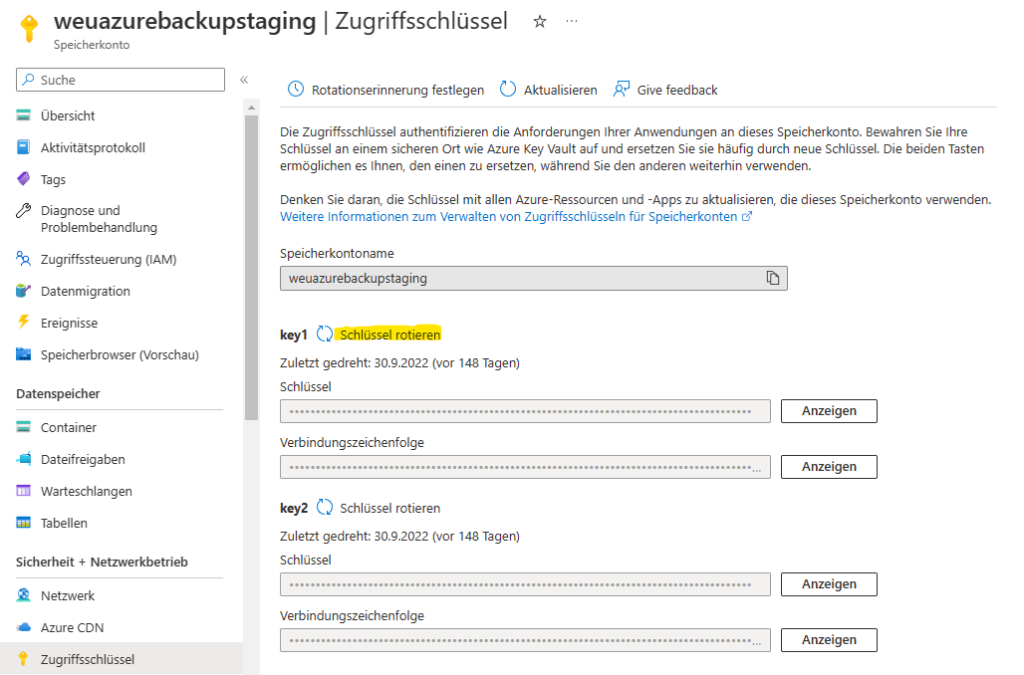Click Aktualisieren in the toolbar

[x=560, y=90]
